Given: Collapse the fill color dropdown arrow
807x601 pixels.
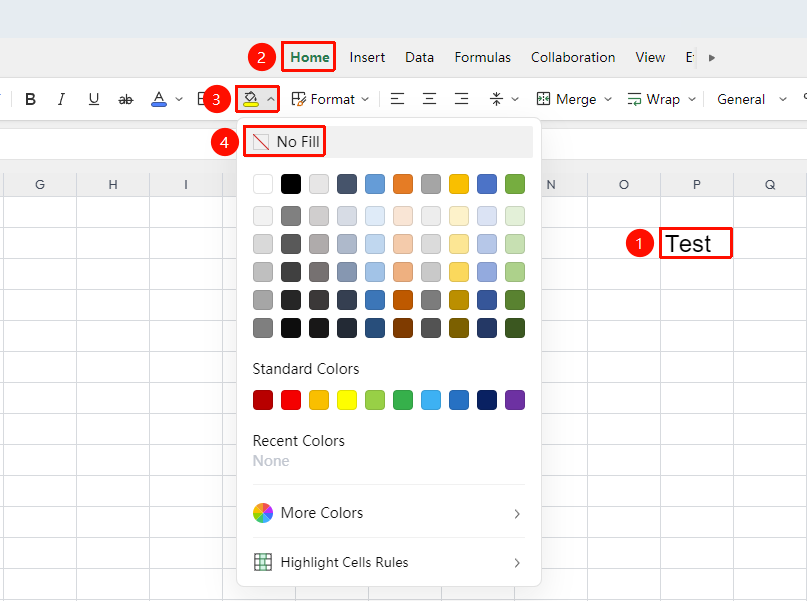Looking at the screenshot, I should pyautogui.click(x=271, y=99).
